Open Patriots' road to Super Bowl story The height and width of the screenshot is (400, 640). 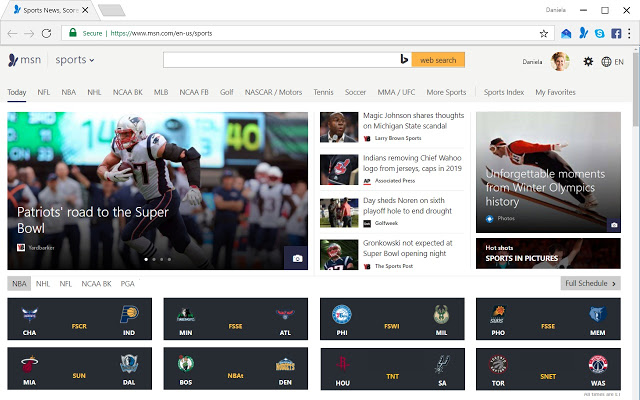(93, 220)
